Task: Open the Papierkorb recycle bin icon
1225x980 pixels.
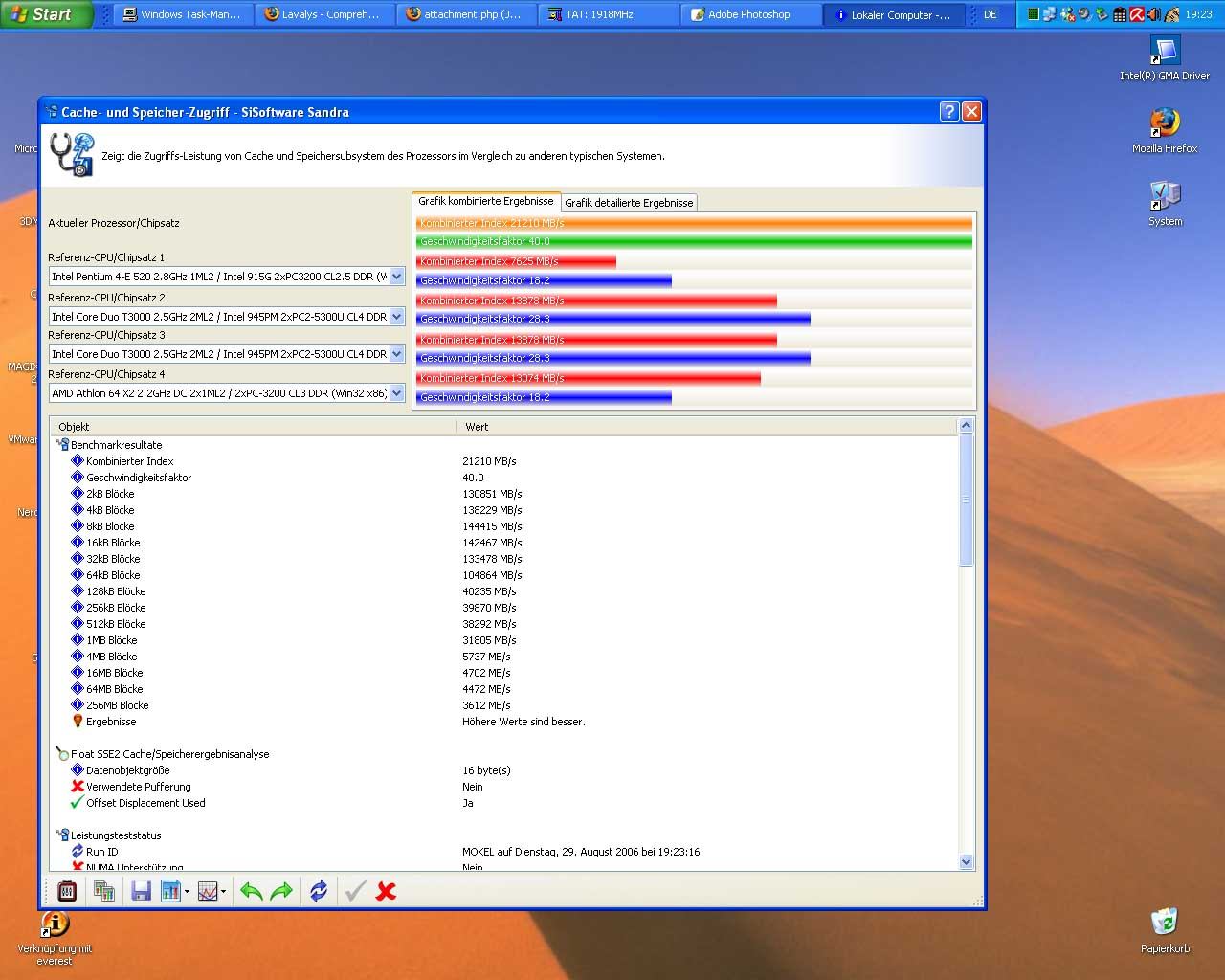Action: 1165,930
